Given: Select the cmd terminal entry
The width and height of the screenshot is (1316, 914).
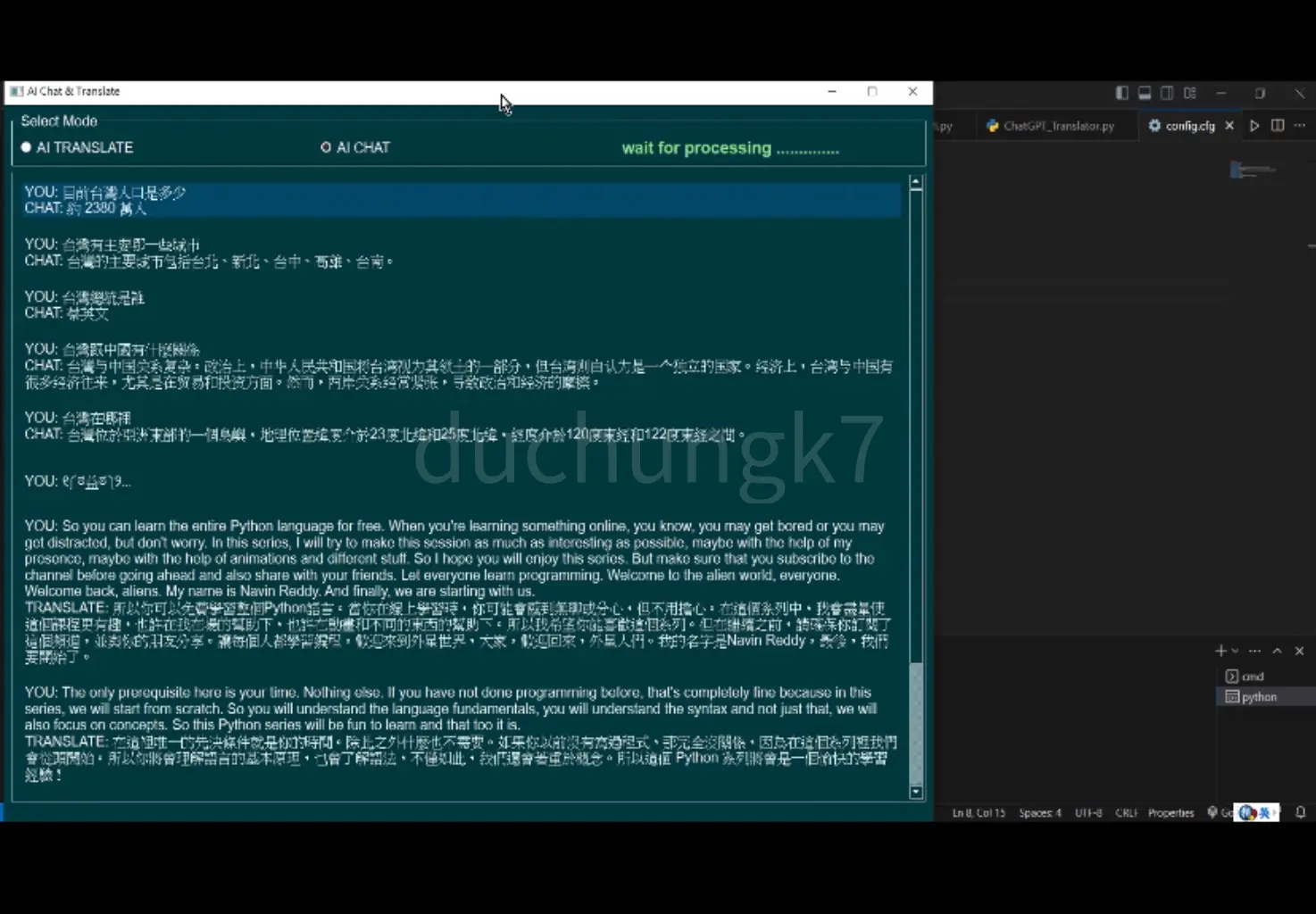Looking at the screenshot, I should click(x=1252, y=677).
